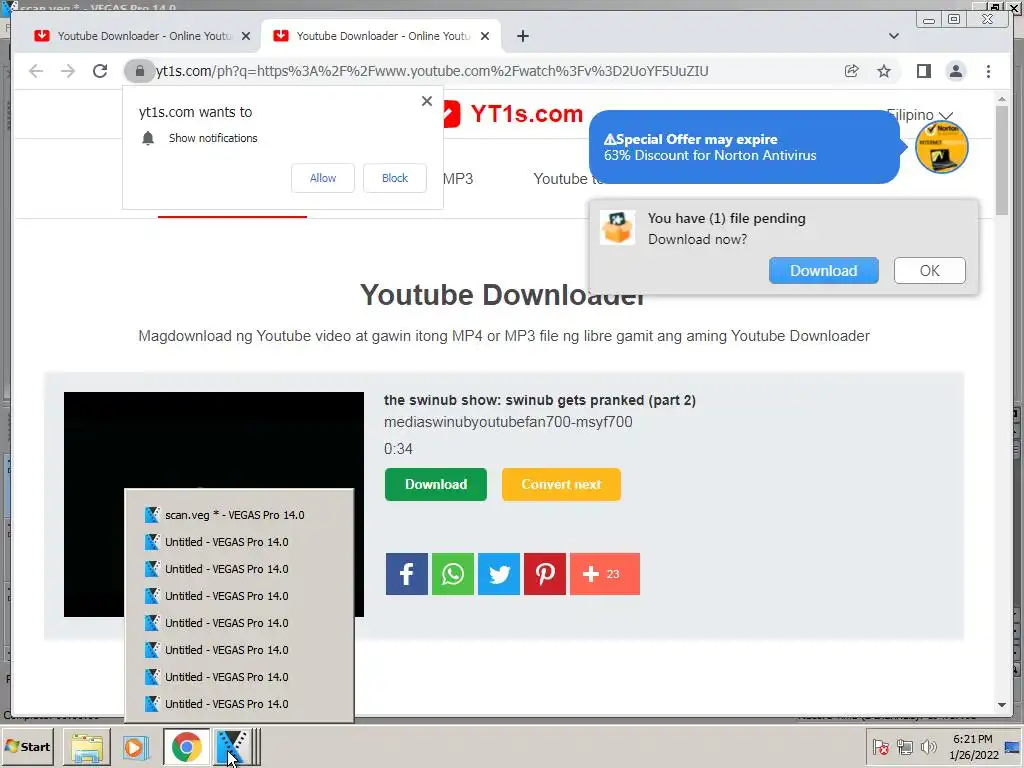The width and height of the screenshot is (1024, 768).
Task: Click the browser forward arrow
Action: point(68,71)
